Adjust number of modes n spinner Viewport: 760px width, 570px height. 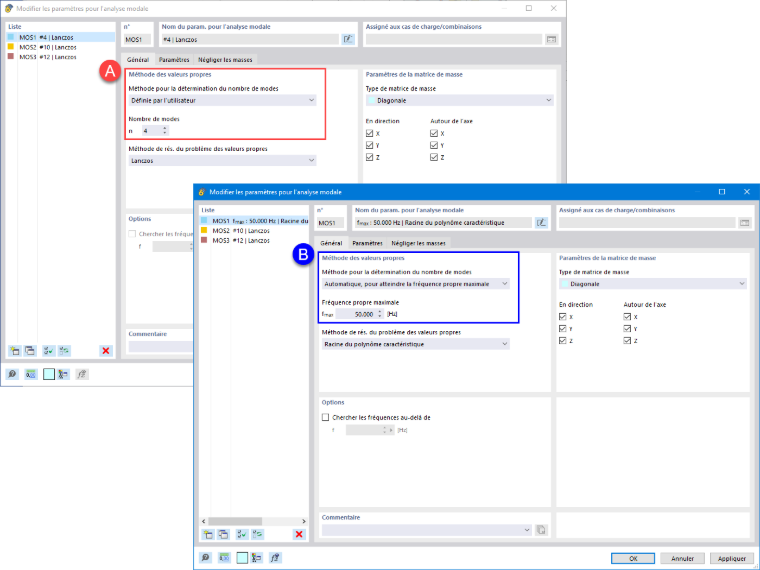(x=165, y=130)
